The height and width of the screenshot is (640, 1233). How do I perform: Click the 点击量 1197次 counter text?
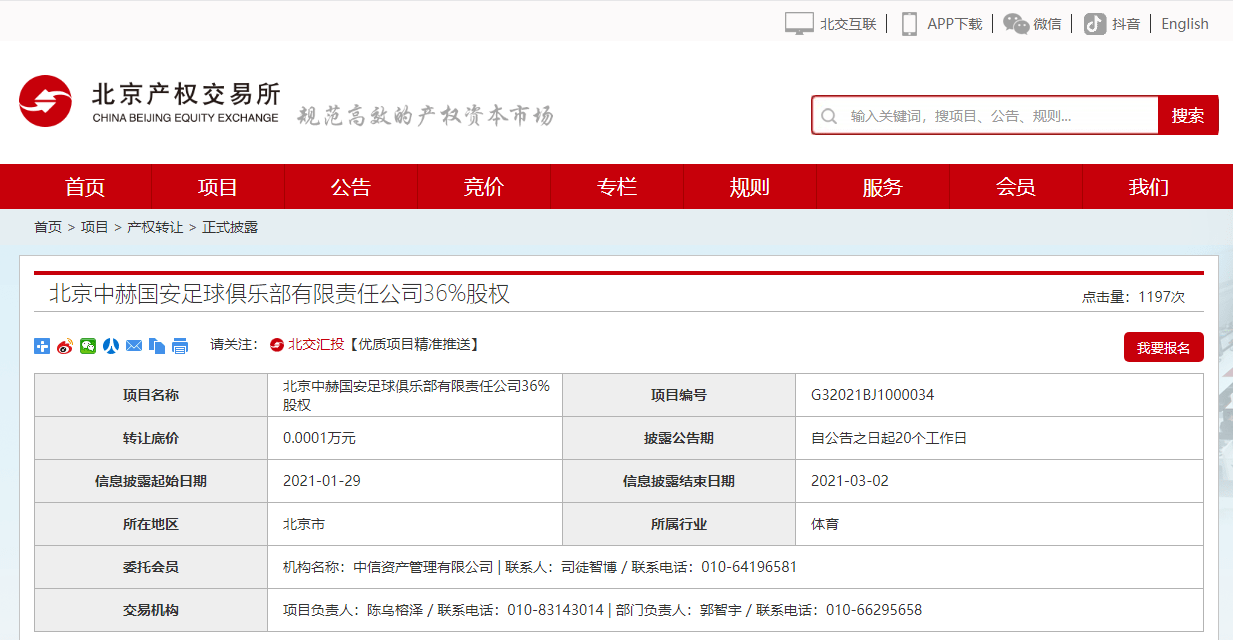(x=1133, y=297)
